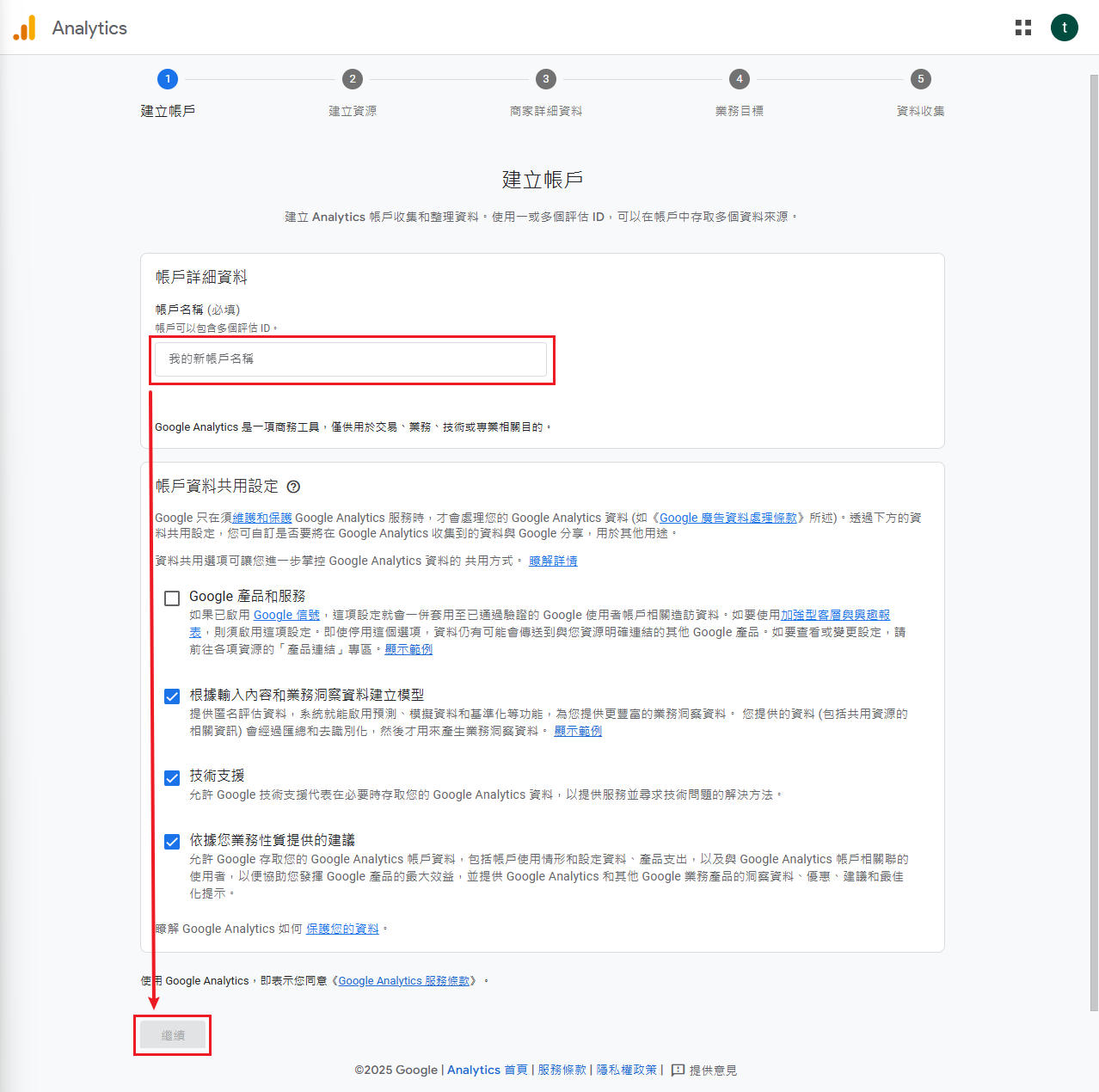1099x1092 pixels.
Task: Select step 3 circle 商家詳細資料
Action: click(x=546, y=79)
